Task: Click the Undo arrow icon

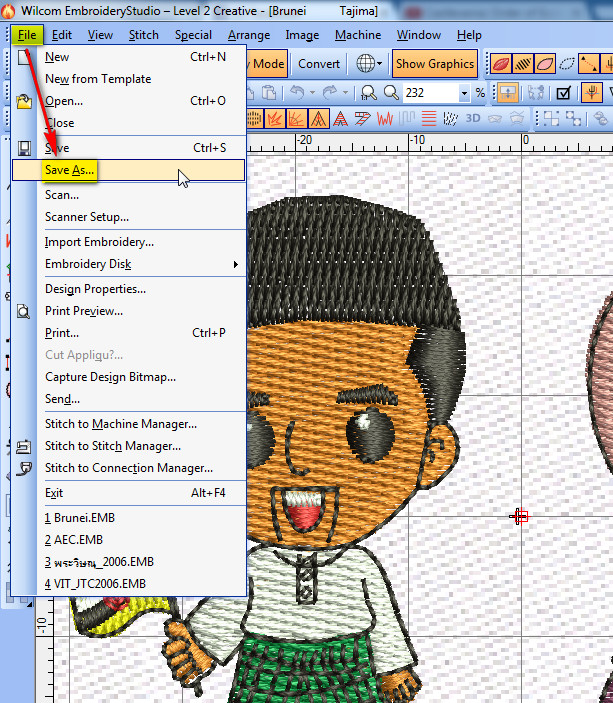Action: pyautogui.click(x=297, y=92)
